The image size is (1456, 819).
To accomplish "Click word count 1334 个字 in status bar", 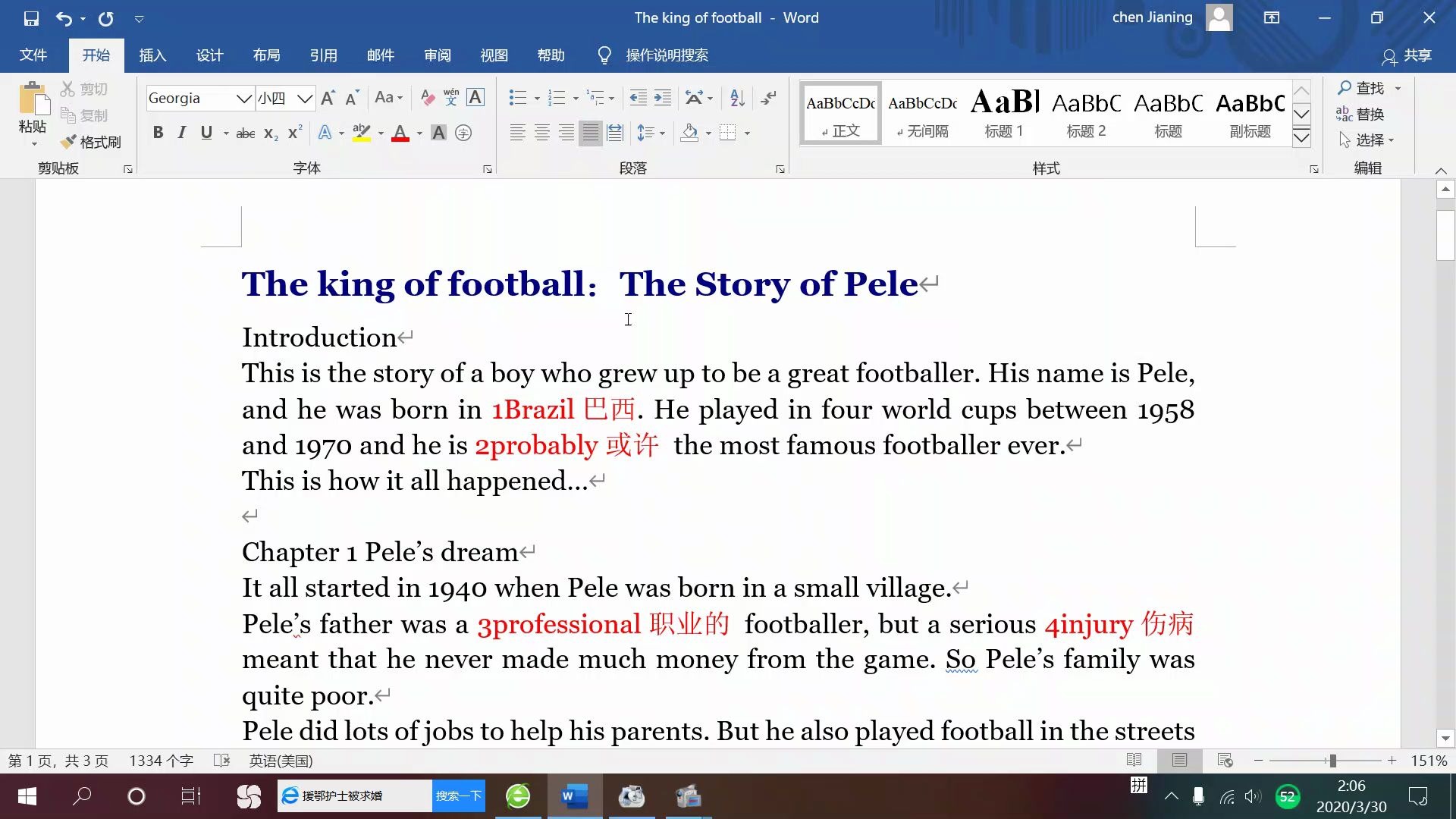I will click(x=161, y=761).
